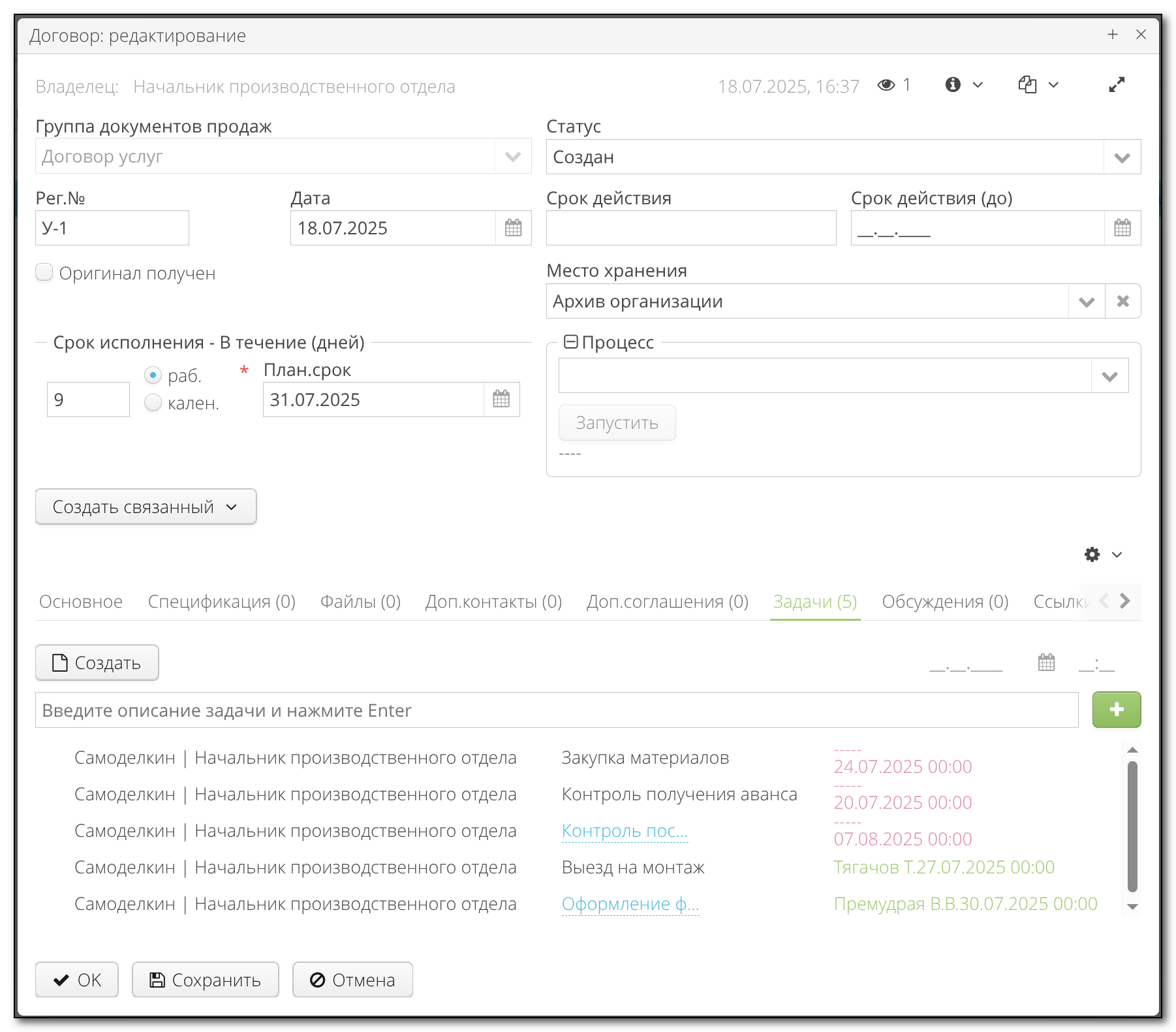Open calendar picker for Дата field

pyautogui.click(x=513, y=228)
